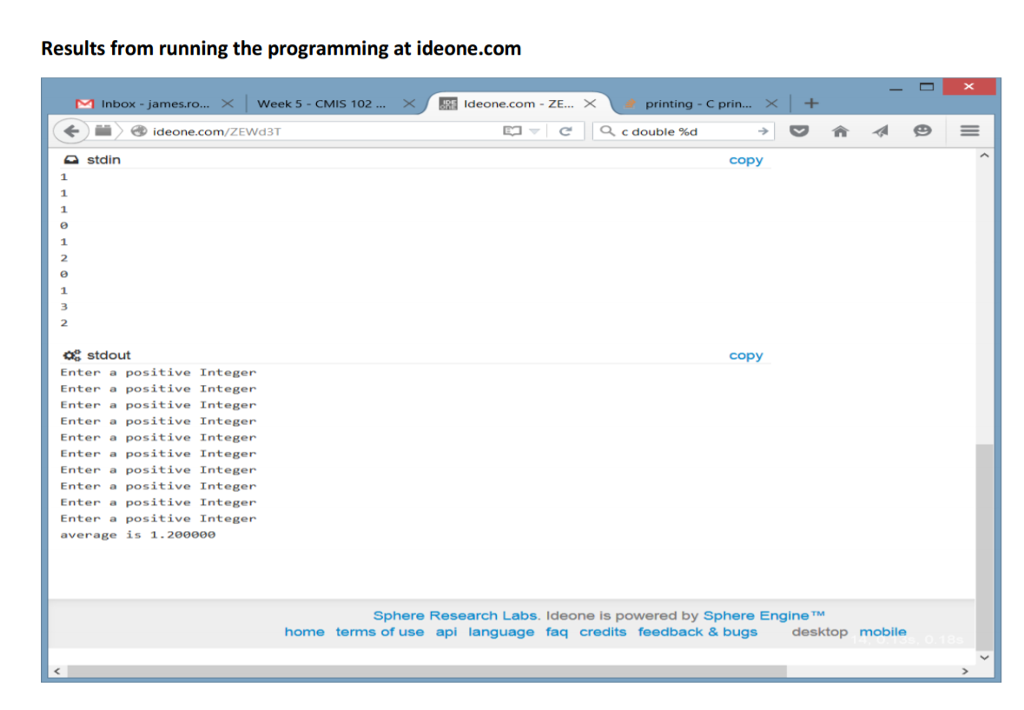Minimize the browser window
Screen dimensions: 1024x710
[895, 88]
